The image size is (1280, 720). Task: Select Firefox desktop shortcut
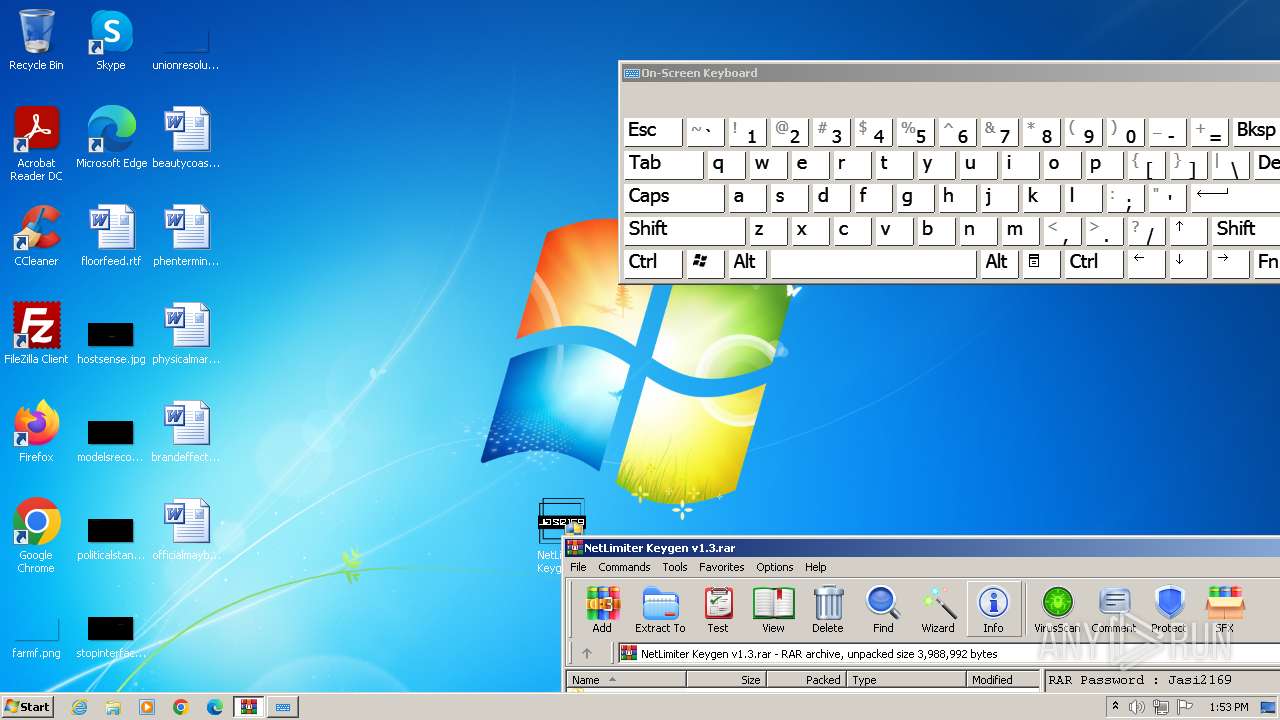[x=36, y=432]
